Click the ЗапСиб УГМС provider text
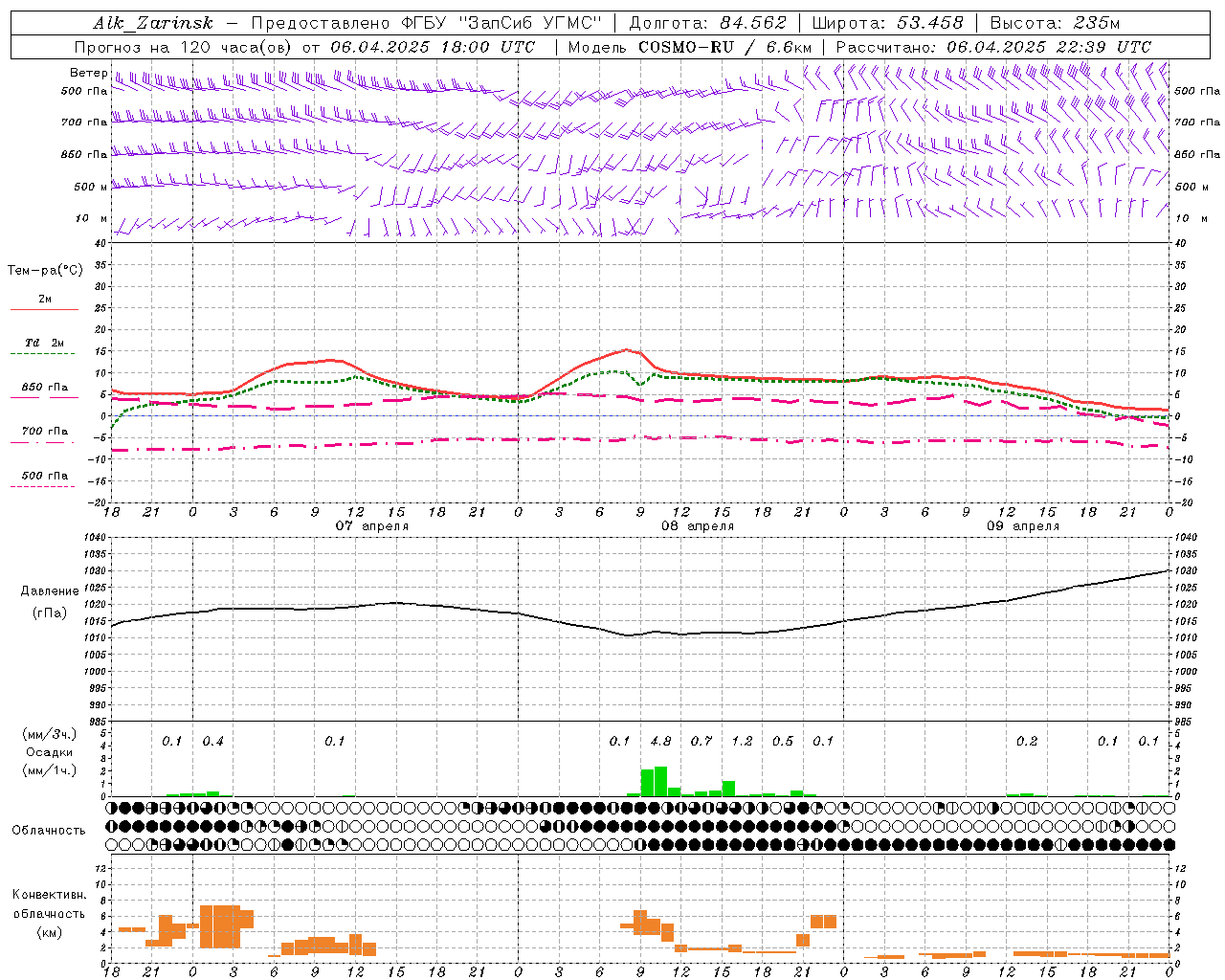1225x980 pixels. coord(529,23)
